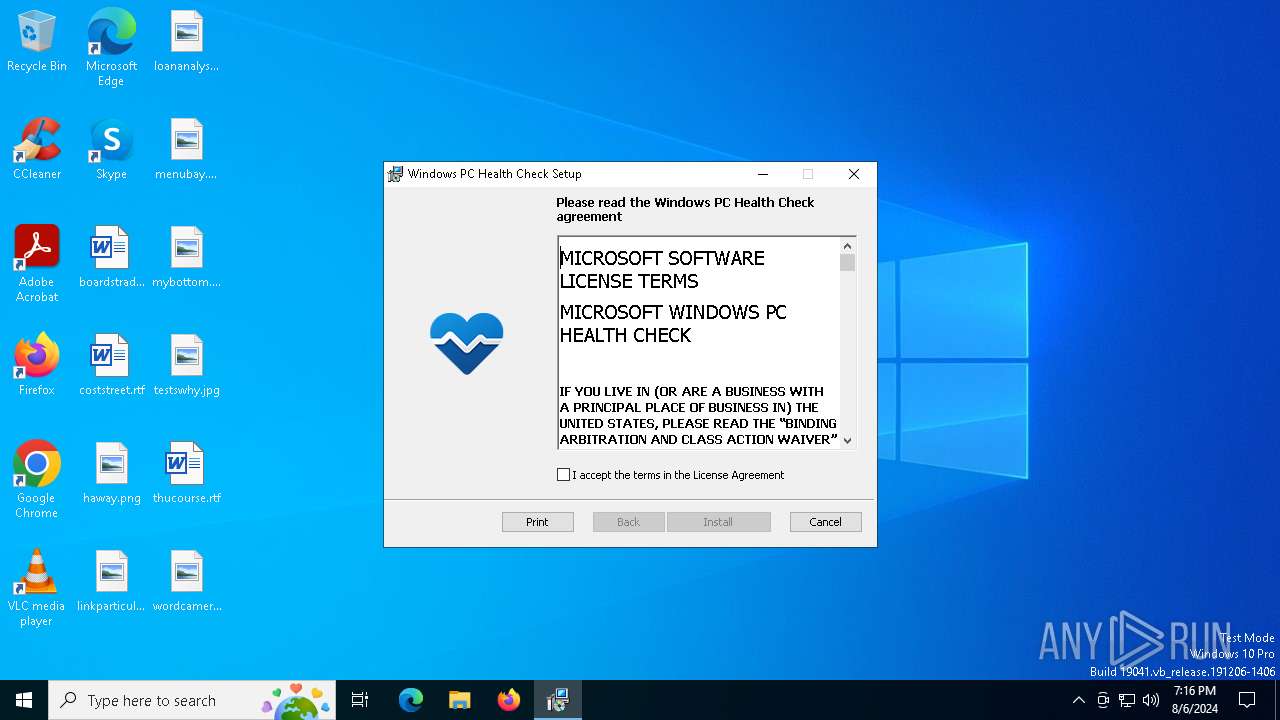Select the wordcamer... image file on desktop
This screenshot has width=1280, height=720.
point(187,582)
